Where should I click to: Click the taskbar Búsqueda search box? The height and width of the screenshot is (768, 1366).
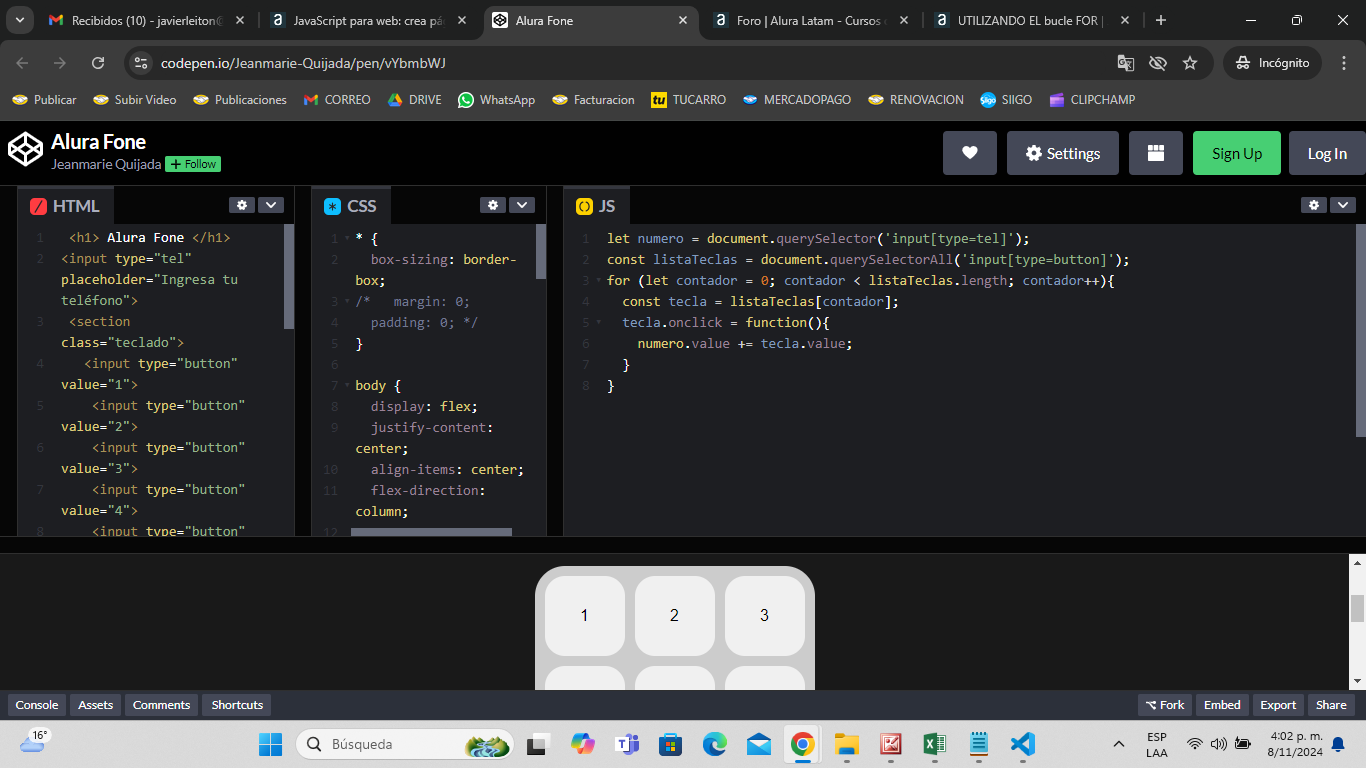point(404,744)
